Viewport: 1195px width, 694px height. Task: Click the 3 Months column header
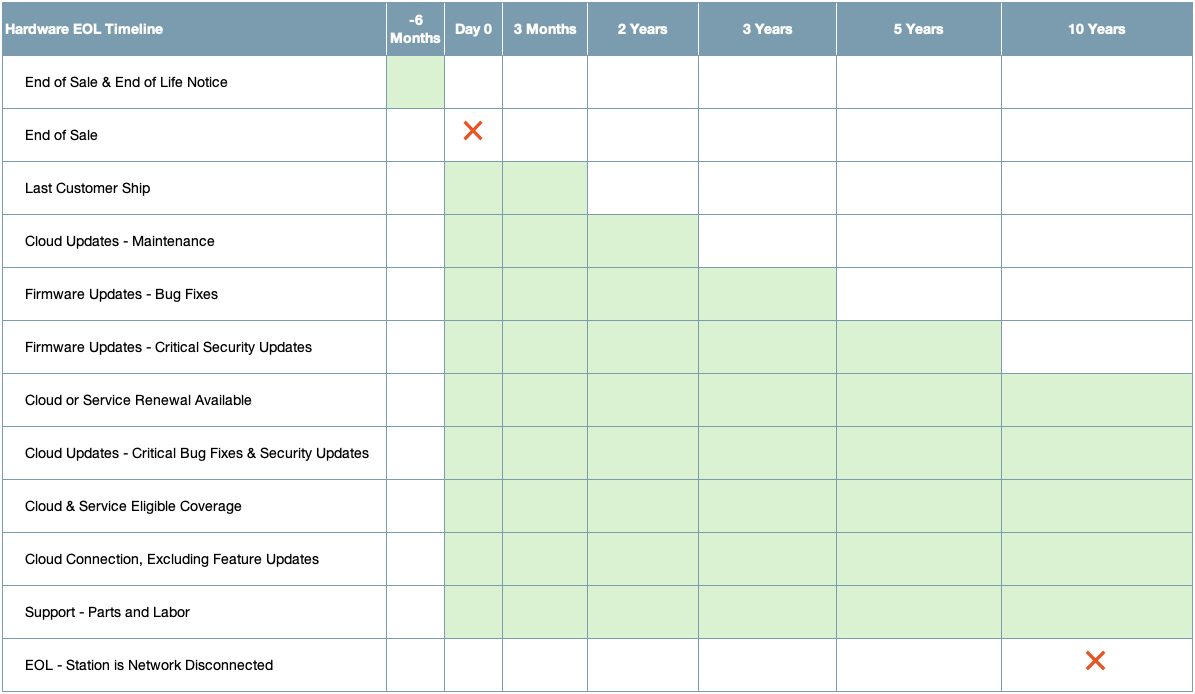coord(545,29)
